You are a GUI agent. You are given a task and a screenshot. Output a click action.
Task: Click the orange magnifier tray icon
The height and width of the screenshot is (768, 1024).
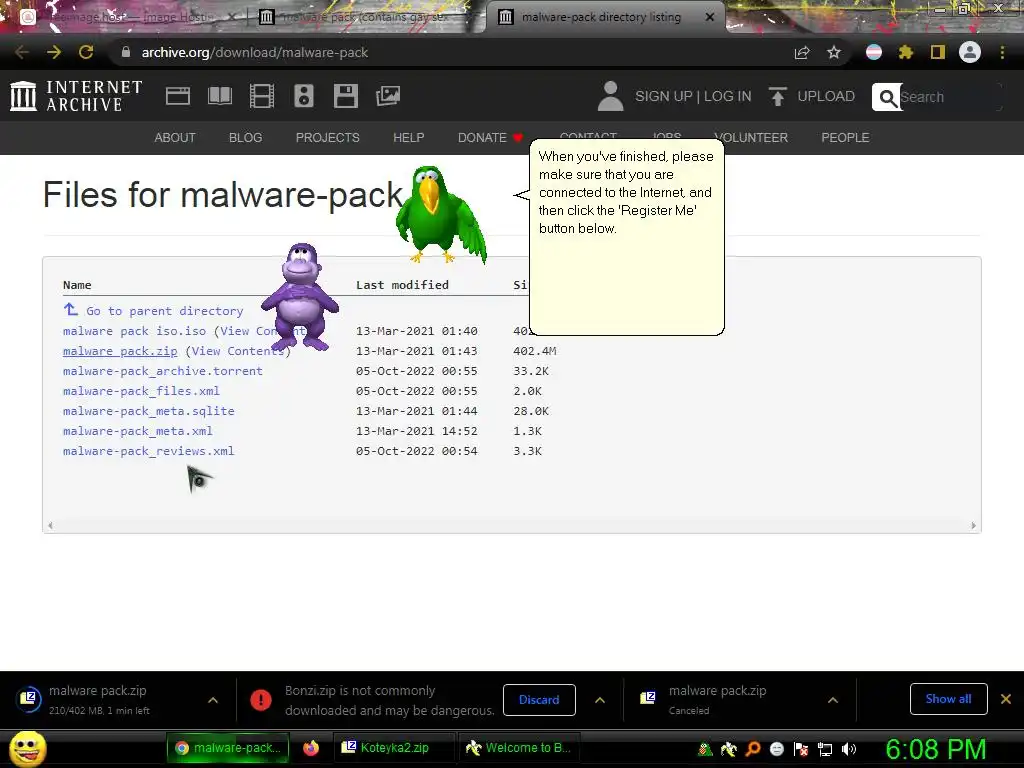753,749
